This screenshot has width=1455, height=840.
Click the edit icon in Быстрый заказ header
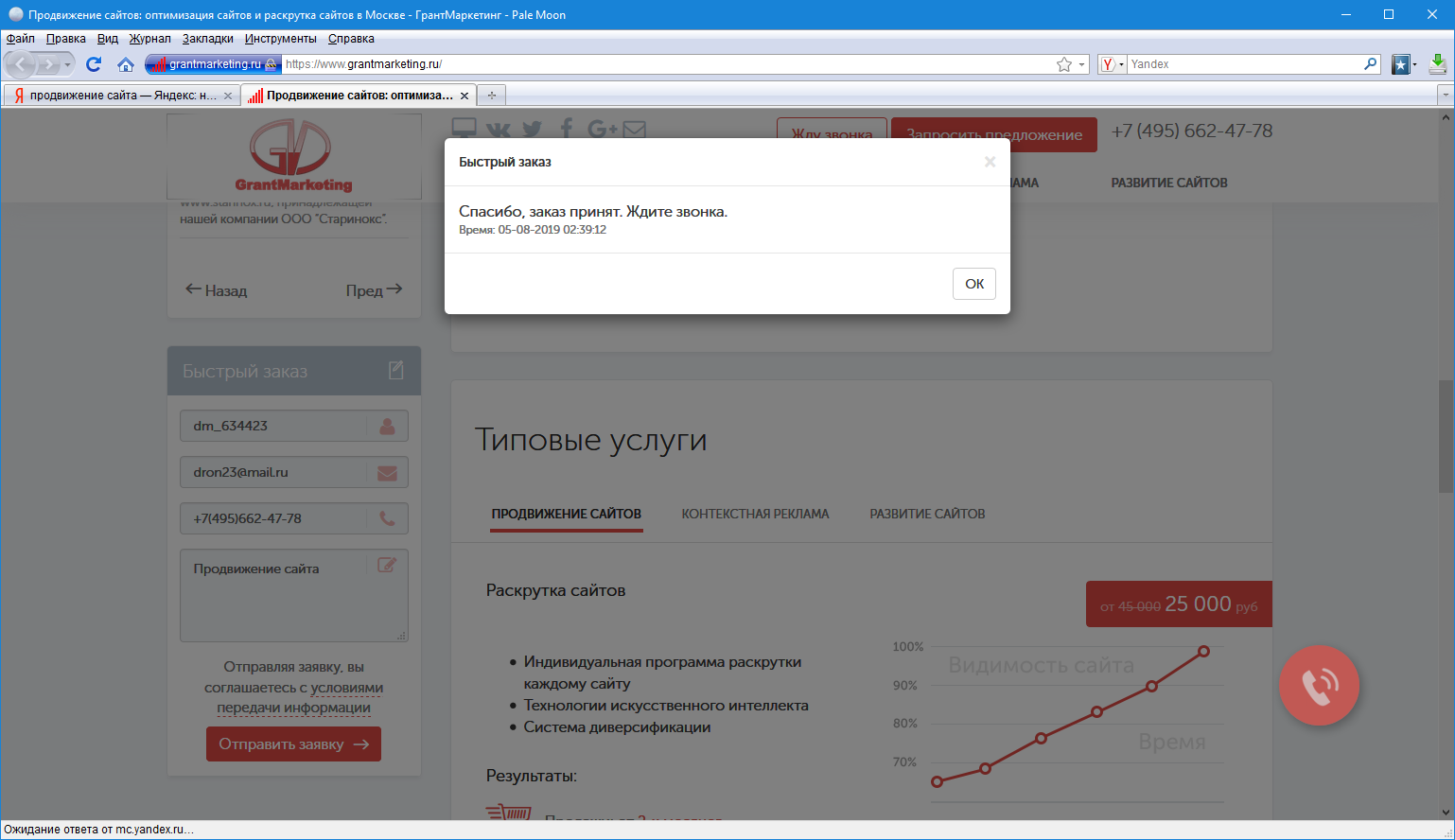coord(396,371)
